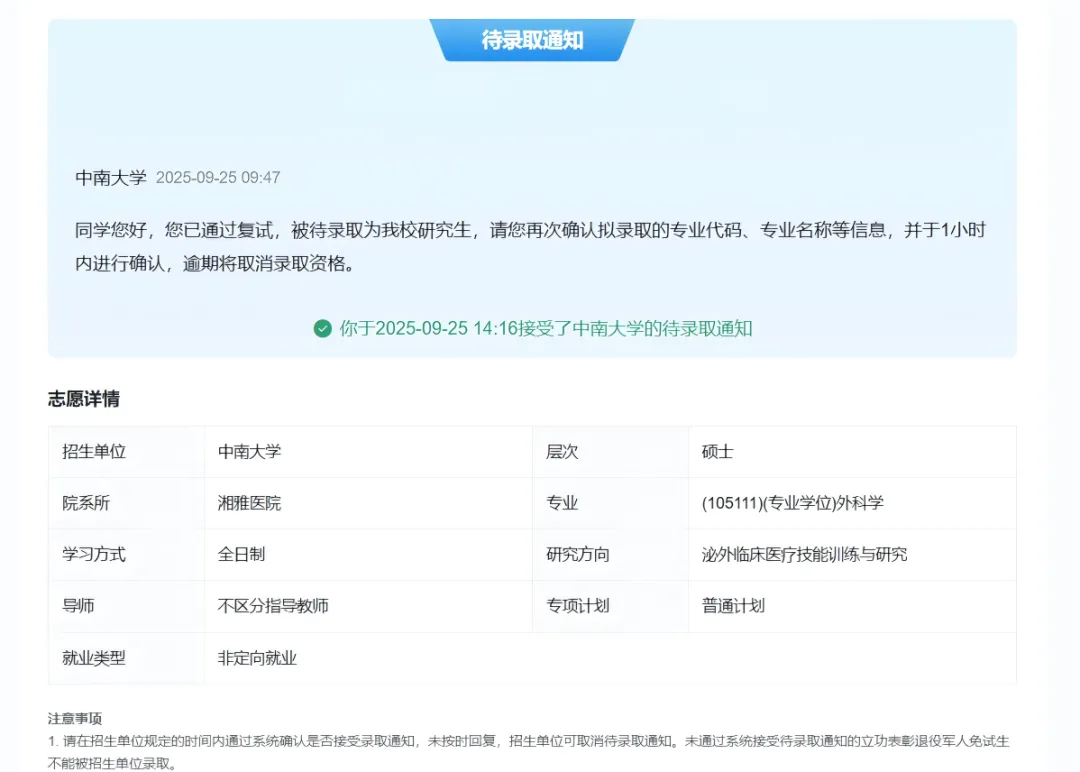Click the green checkmark acceptance icon

point(322,329)
